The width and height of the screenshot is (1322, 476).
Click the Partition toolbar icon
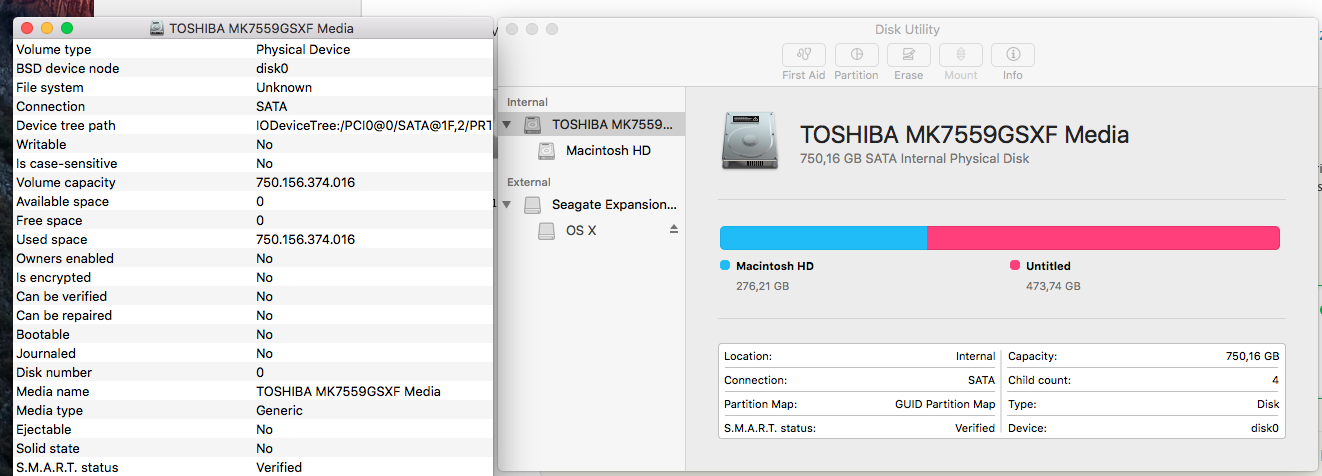856,55
